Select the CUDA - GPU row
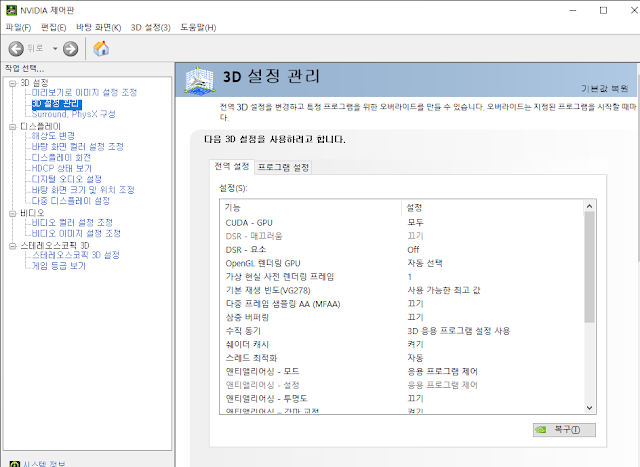The width and height of the screenshot is (640, 467). (x=402, y=223)
